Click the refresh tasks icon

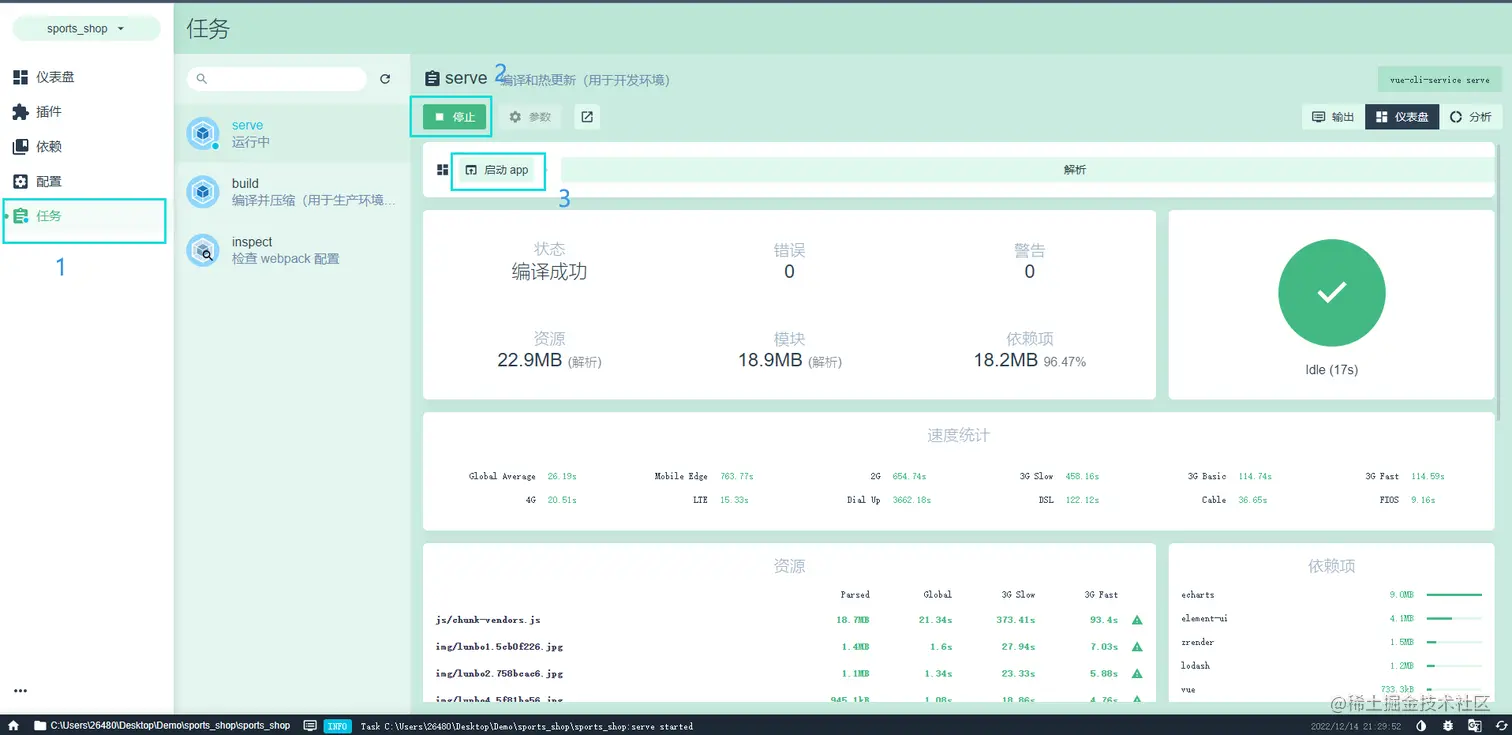click(385, 79)
